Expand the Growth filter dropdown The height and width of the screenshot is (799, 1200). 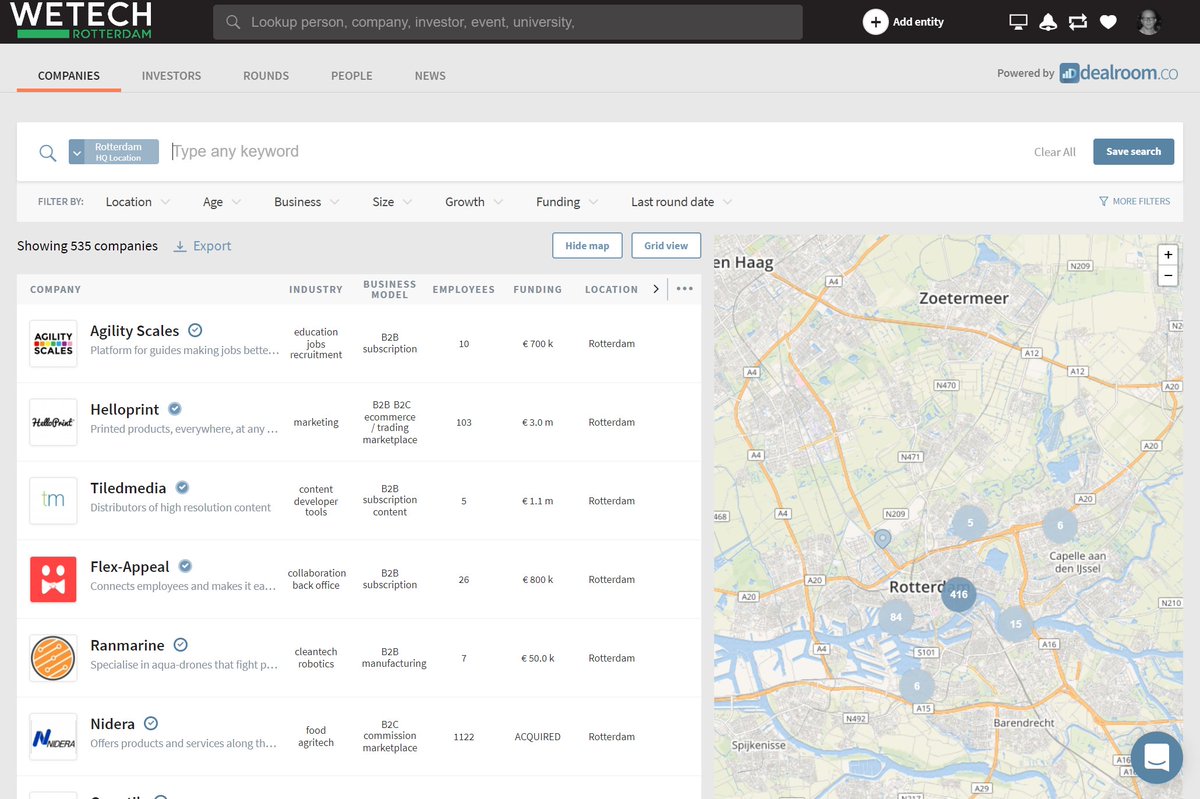474,202
